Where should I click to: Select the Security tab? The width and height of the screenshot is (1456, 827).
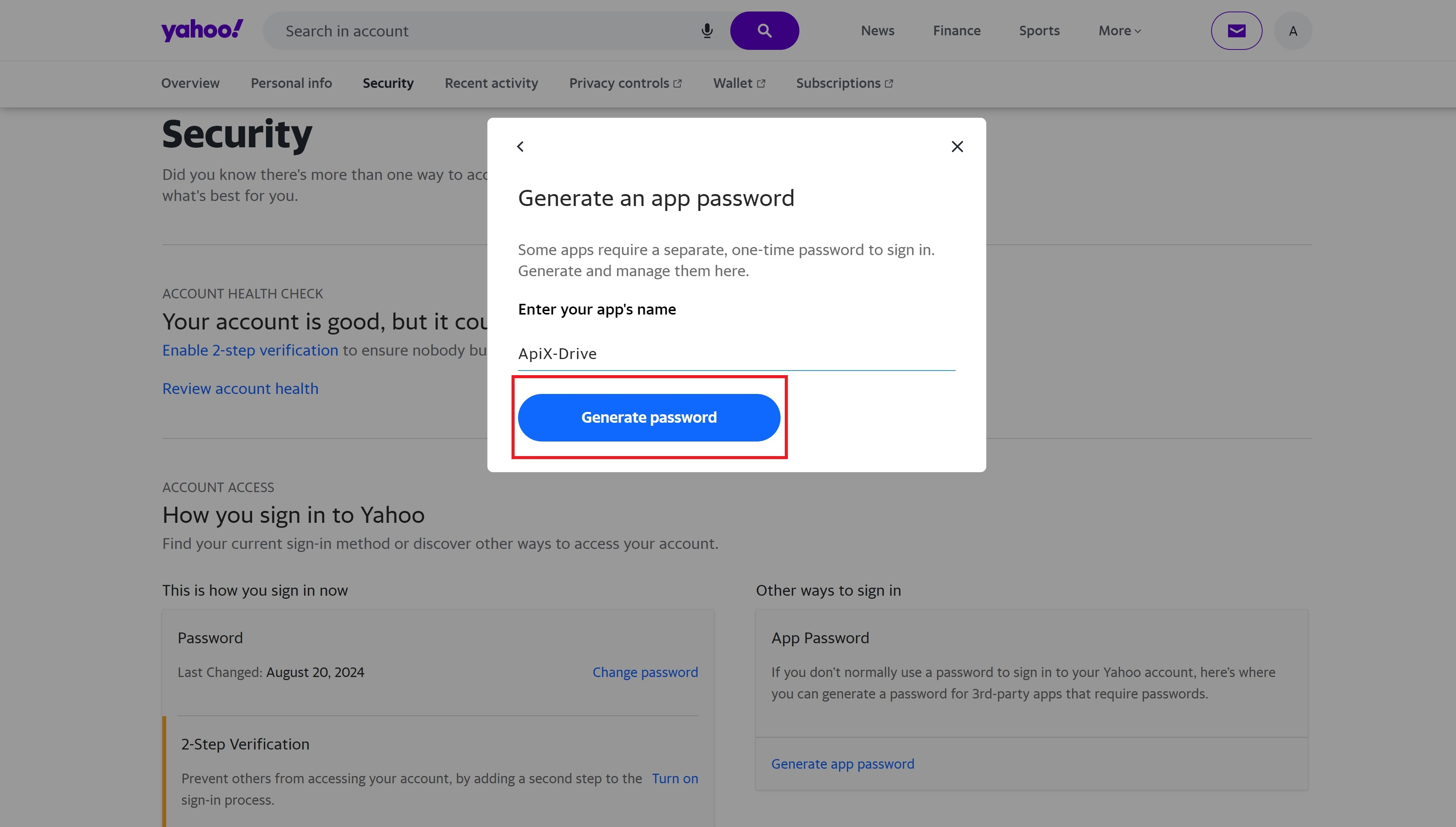388,83
